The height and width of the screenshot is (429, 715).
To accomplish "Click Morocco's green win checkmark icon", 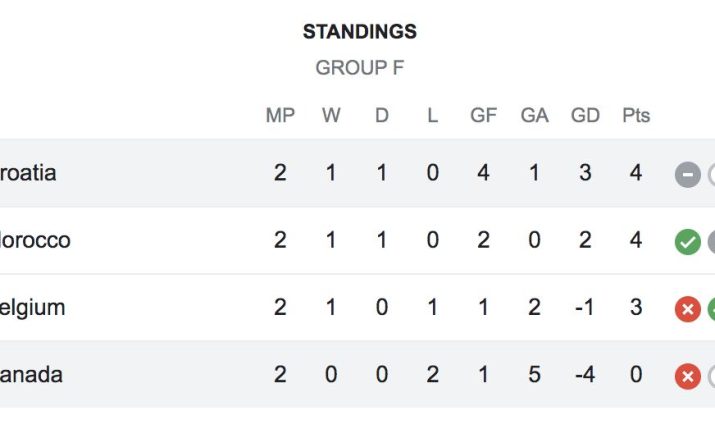I will [687, 242].
